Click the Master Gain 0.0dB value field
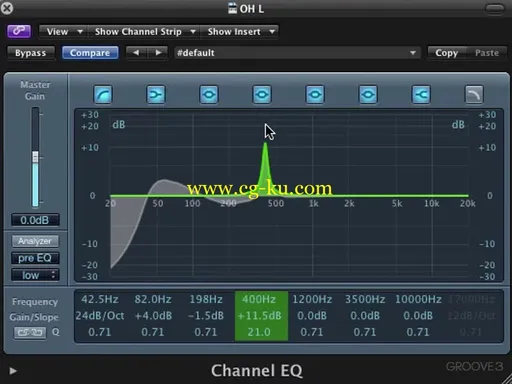The image size is (512, 384). [x=35, y=220]
